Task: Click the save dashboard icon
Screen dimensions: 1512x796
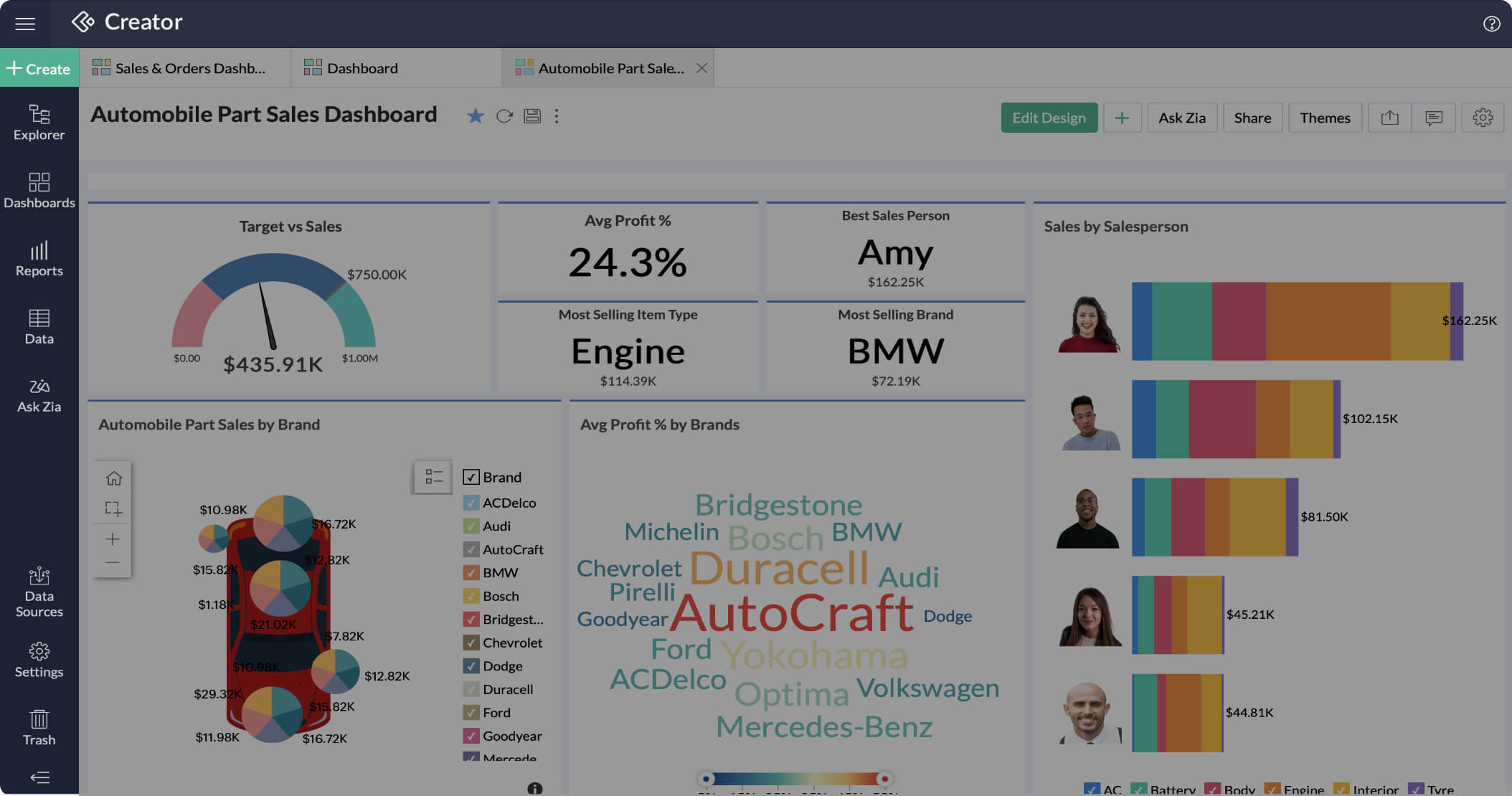Action: point(532,116)
